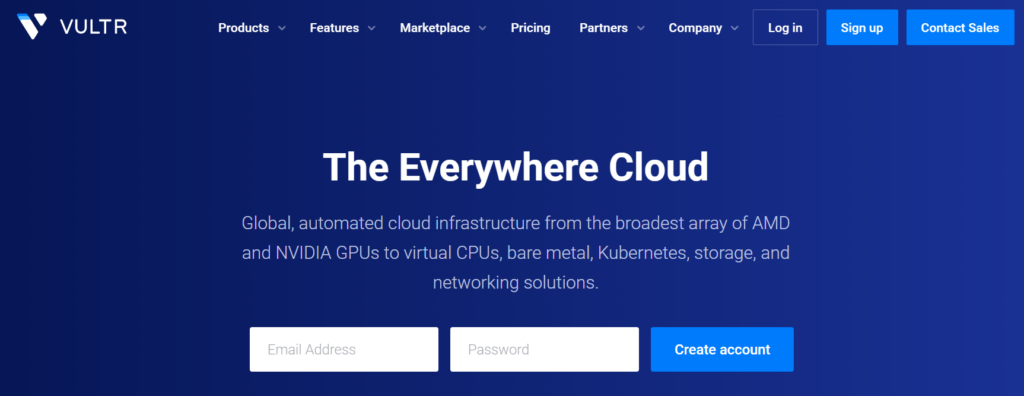Expand the Company dropdown chevron
The width and height of the screenshot is (1024, 396).
[x=735, y=28]
